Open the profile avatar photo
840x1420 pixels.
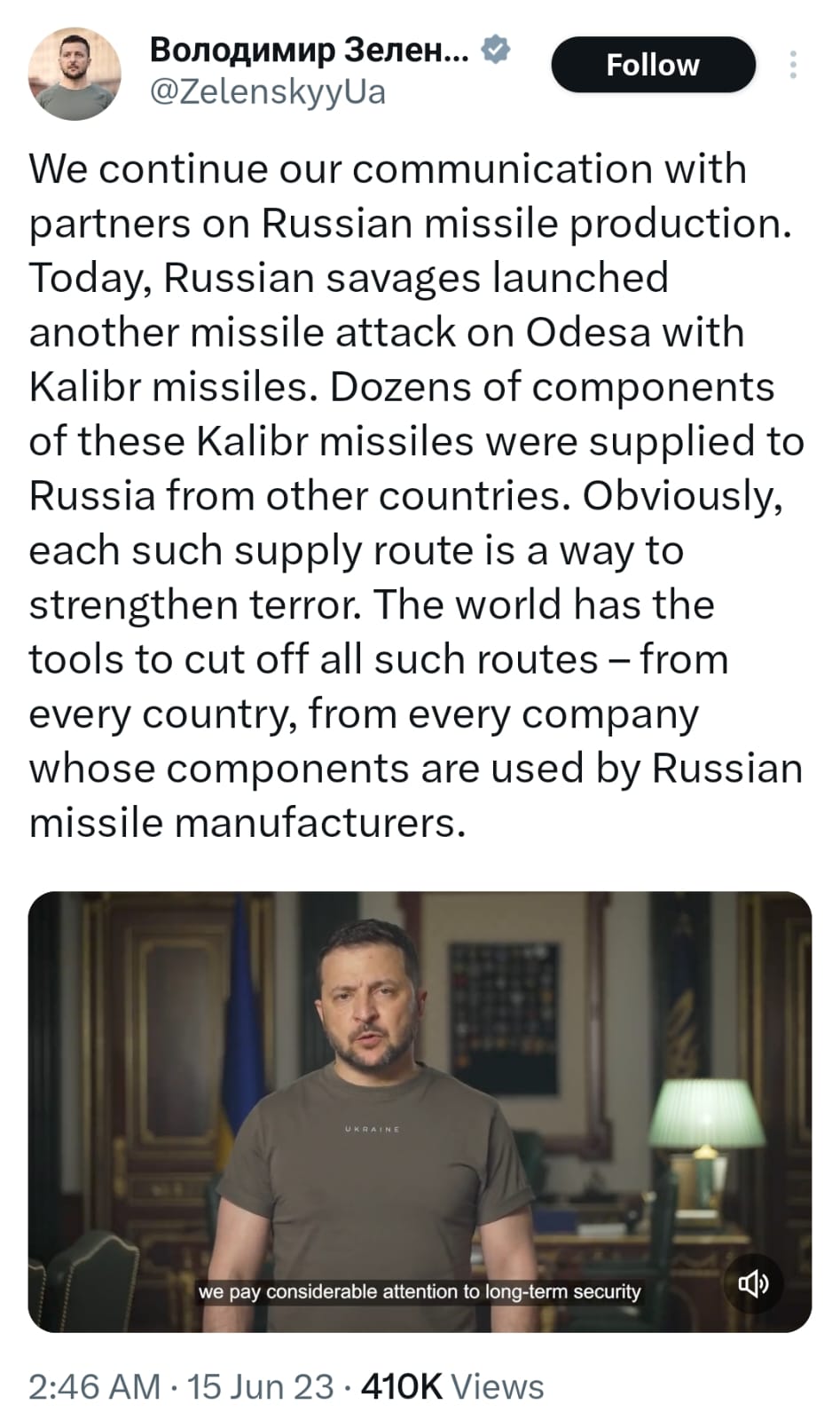point(75,73)
